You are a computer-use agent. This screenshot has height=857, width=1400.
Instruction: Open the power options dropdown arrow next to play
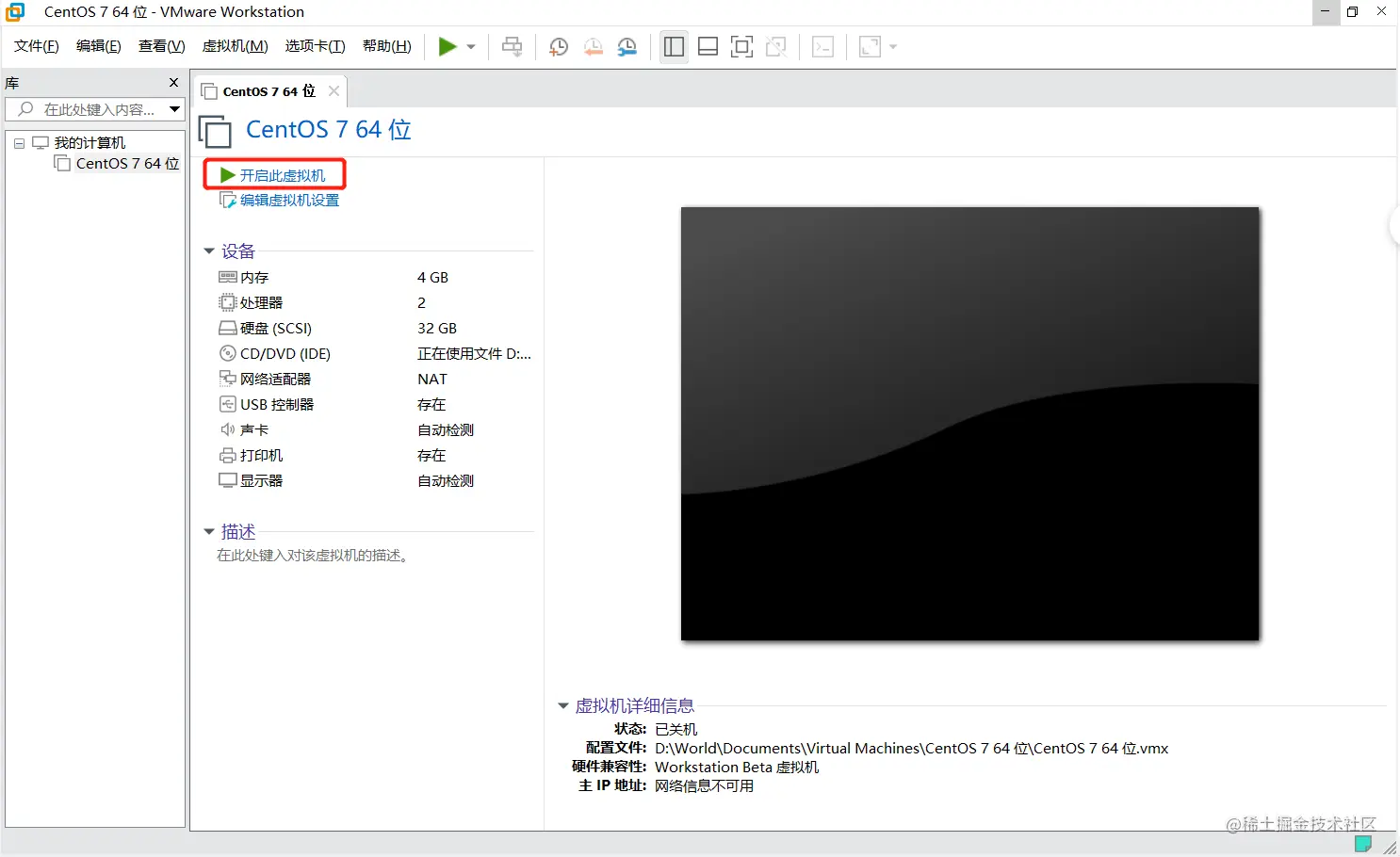click(471, 46)
